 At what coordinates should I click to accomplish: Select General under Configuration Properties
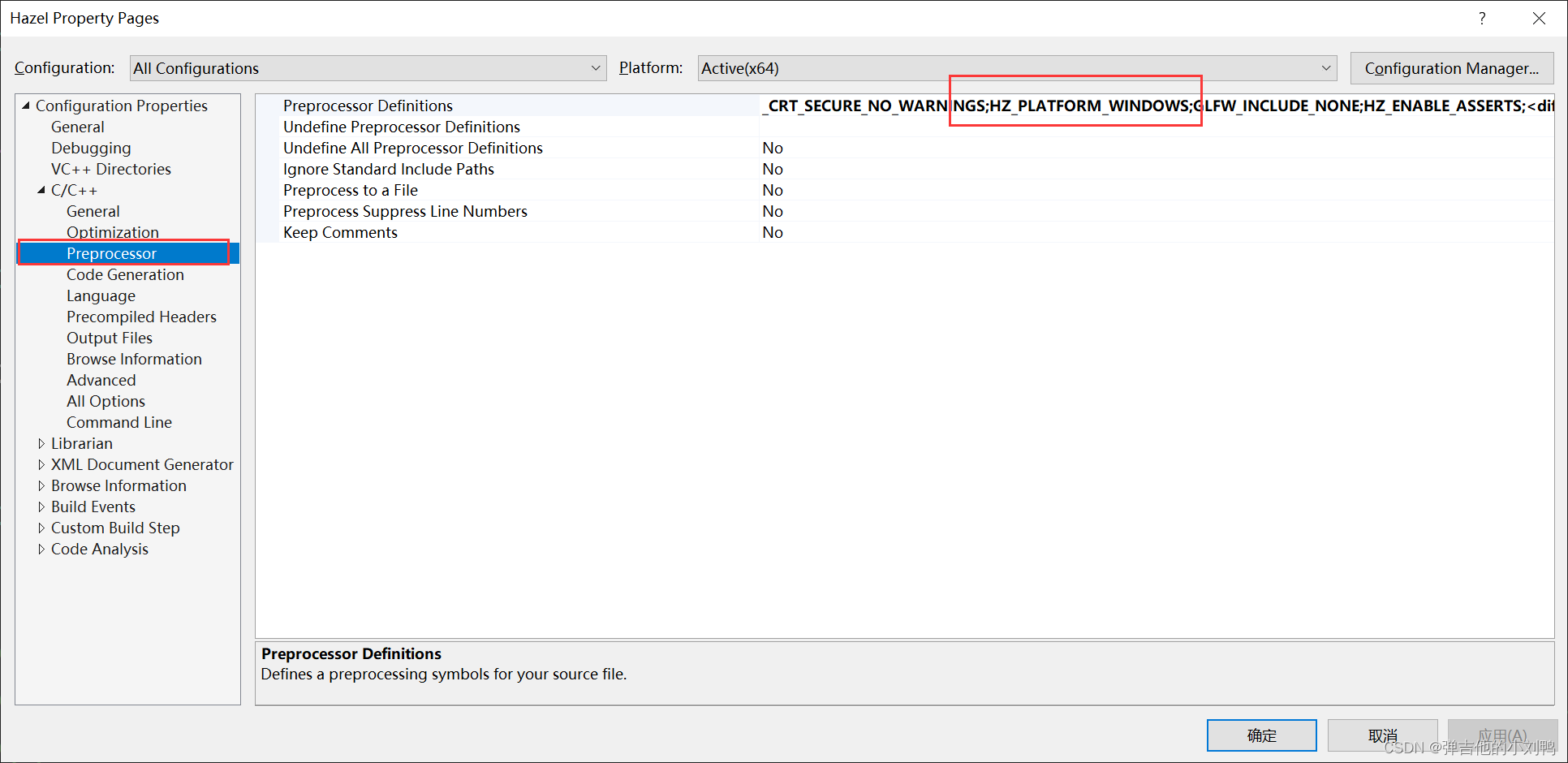78,127
